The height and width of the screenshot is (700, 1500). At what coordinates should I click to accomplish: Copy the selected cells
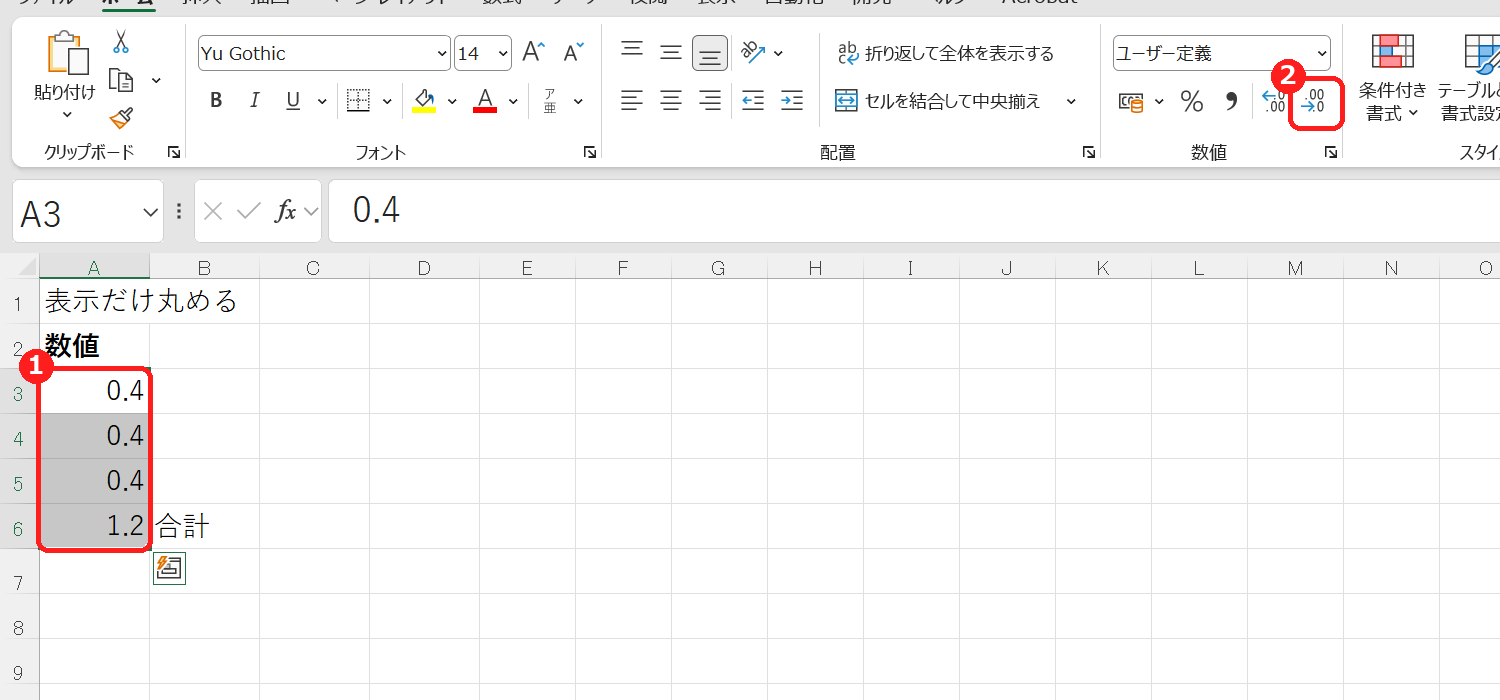(121, 80)
